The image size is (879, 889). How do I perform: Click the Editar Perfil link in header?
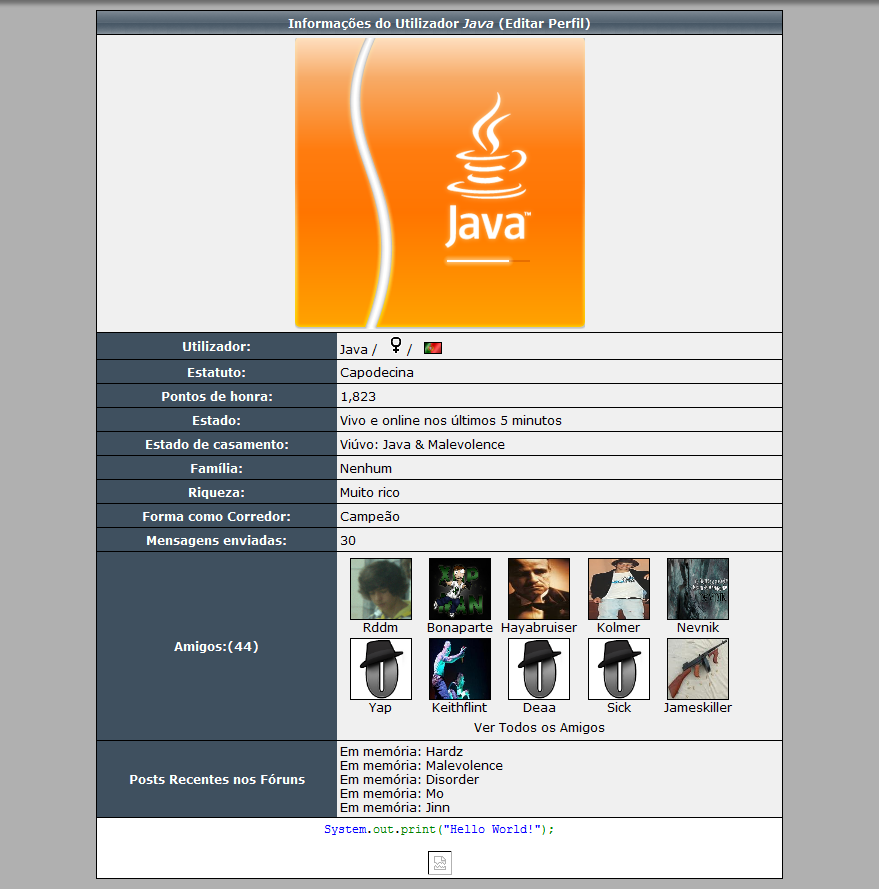coord(545,24)
